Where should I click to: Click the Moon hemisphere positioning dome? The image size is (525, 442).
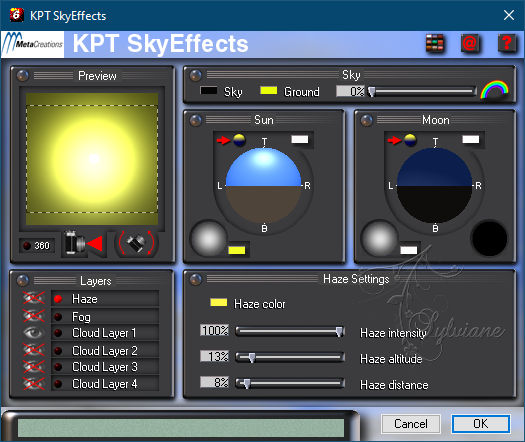435,185
